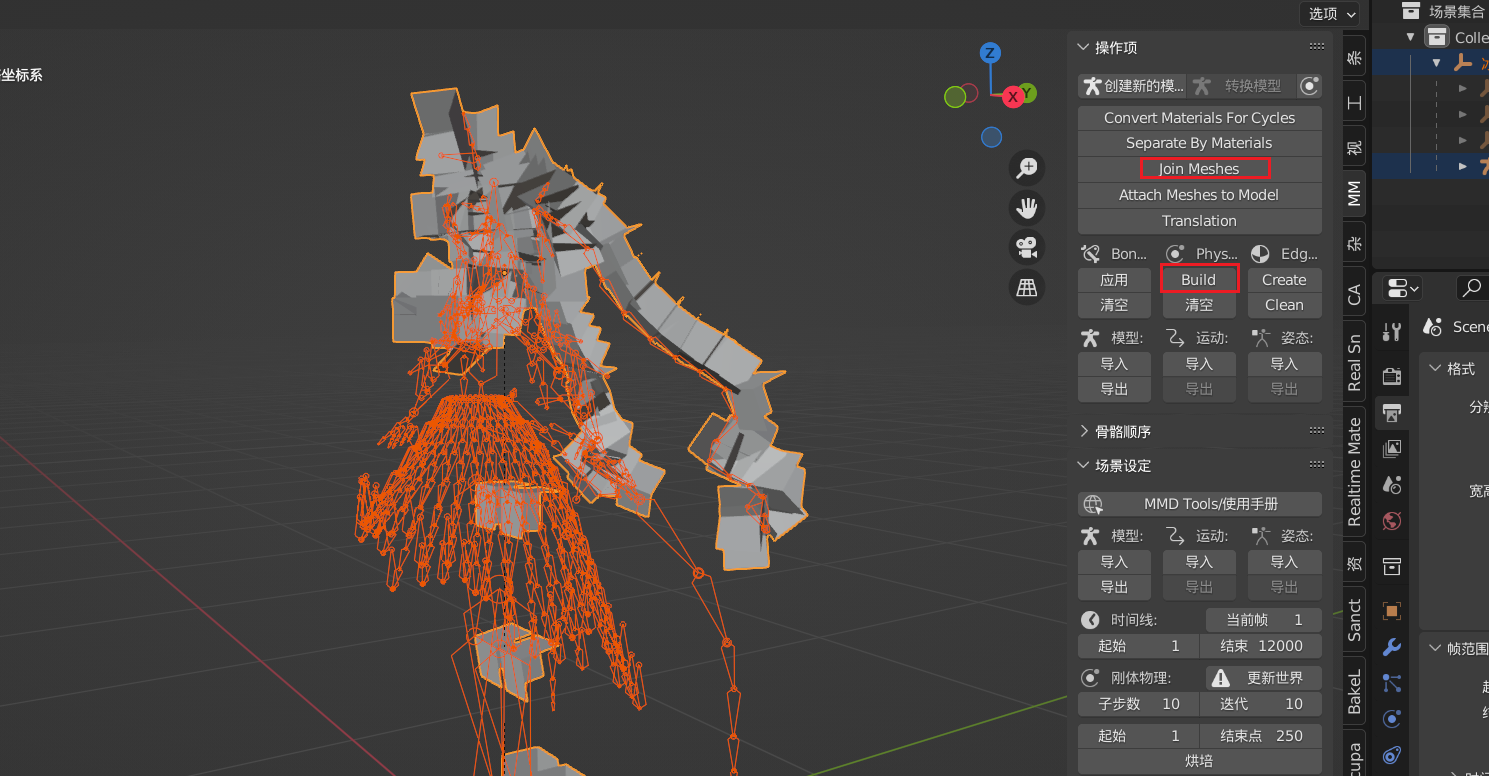
Task: Click the Translation button
Action: click(x=1200, y=221)
